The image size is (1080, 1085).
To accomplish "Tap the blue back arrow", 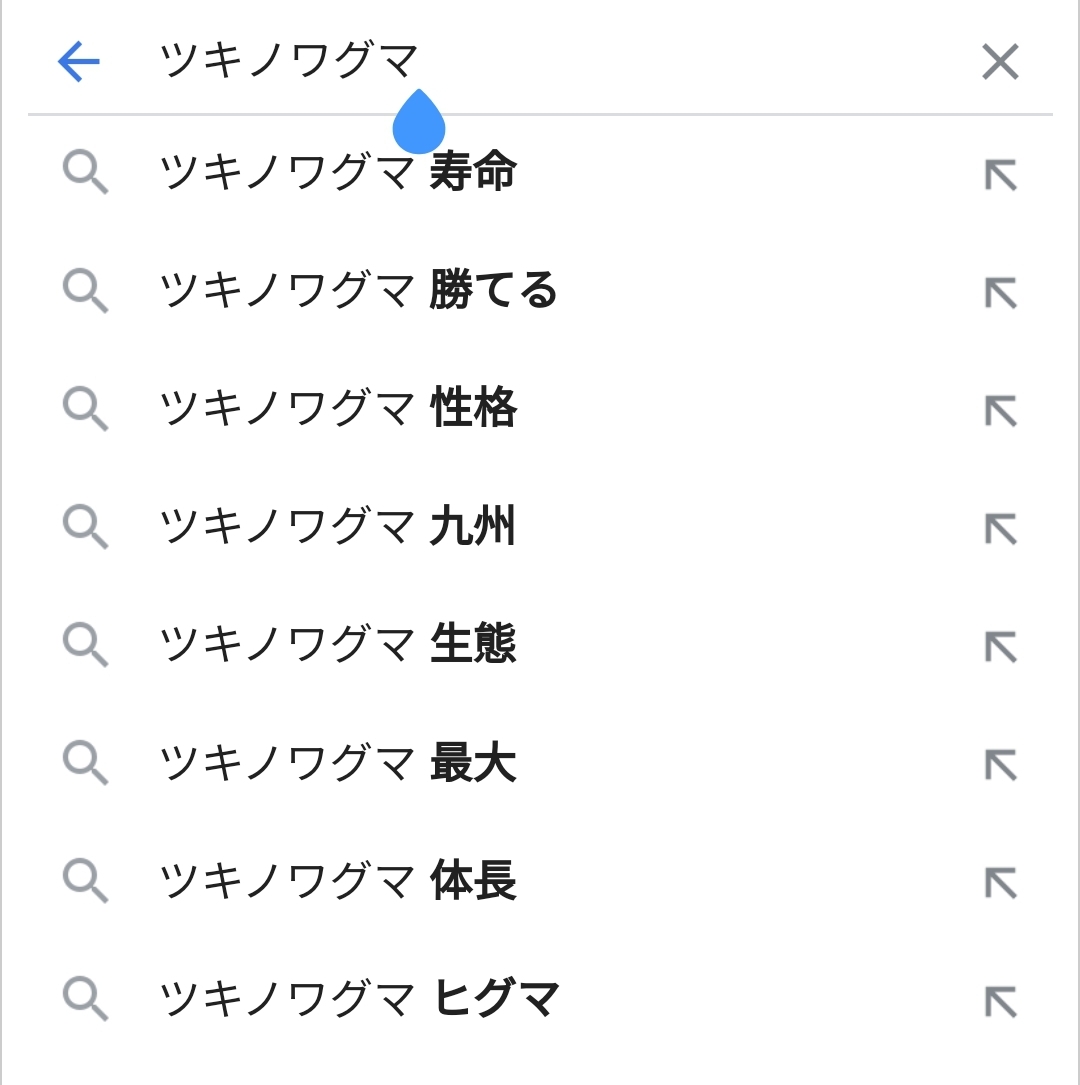I will 79,62.
